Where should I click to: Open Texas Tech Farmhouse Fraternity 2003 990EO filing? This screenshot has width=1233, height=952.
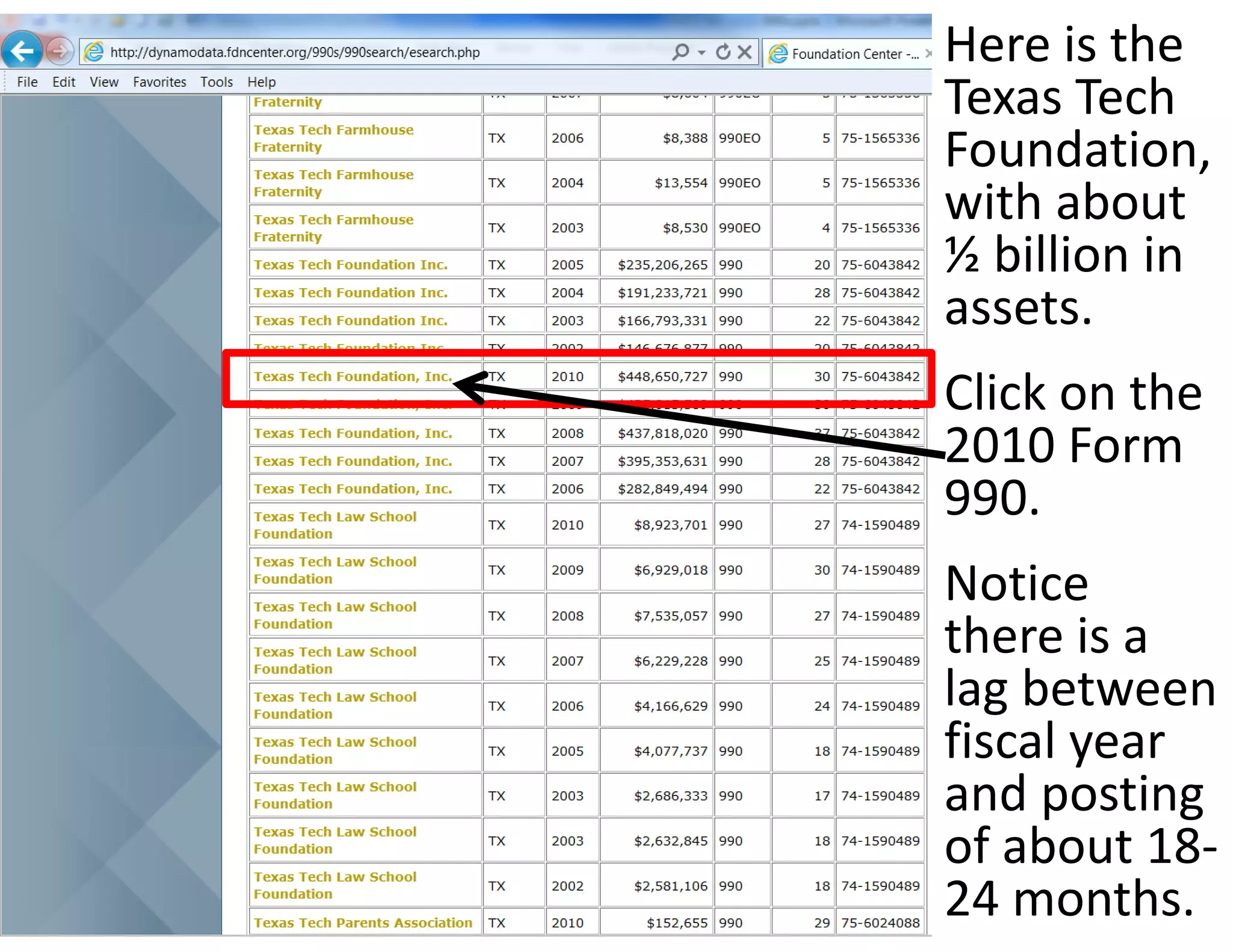pyautogui.click(x=334, y=228)
